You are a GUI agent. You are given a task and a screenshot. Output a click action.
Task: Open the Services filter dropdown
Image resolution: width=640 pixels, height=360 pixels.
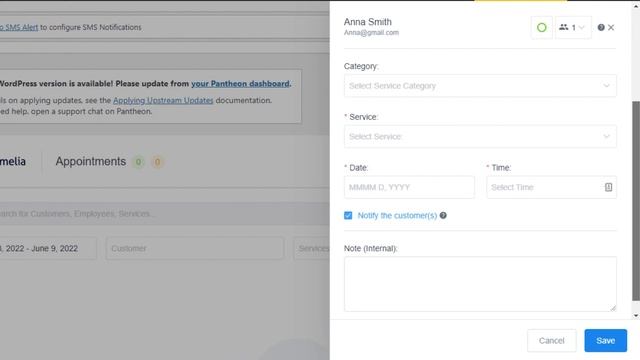point(312,248)
